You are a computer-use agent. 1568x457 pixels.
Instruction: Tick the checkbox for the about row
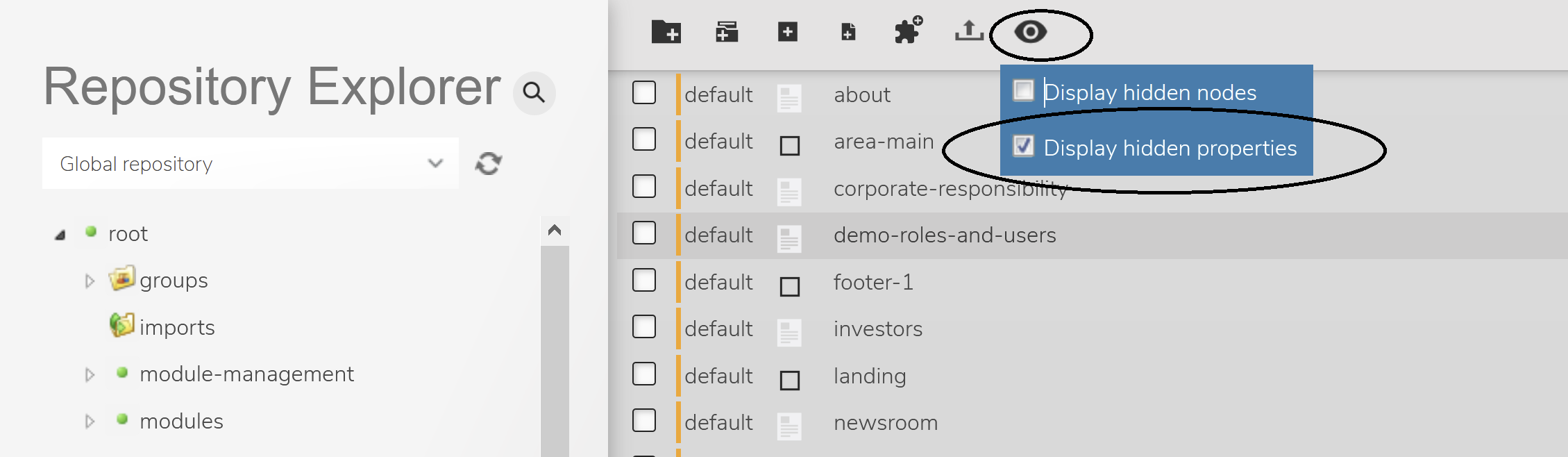644,92
